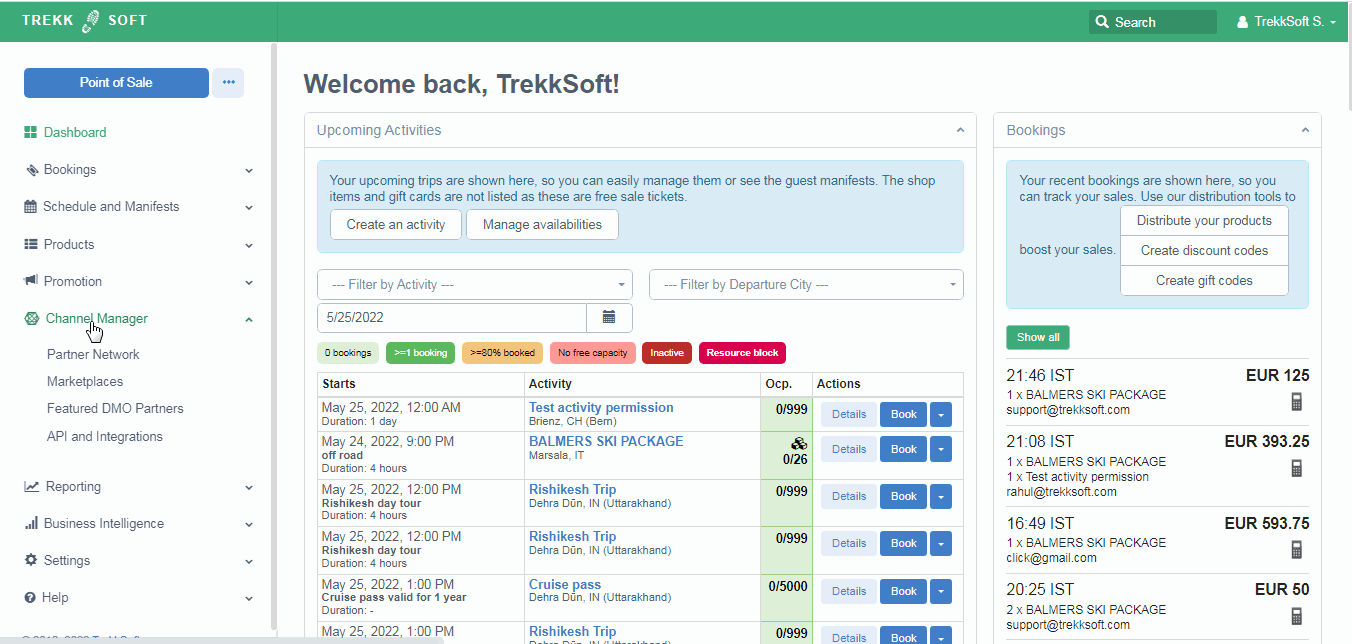Click the Search field in header
The height and width of the screenshot is (644, 1352).
click(1153, 22)
